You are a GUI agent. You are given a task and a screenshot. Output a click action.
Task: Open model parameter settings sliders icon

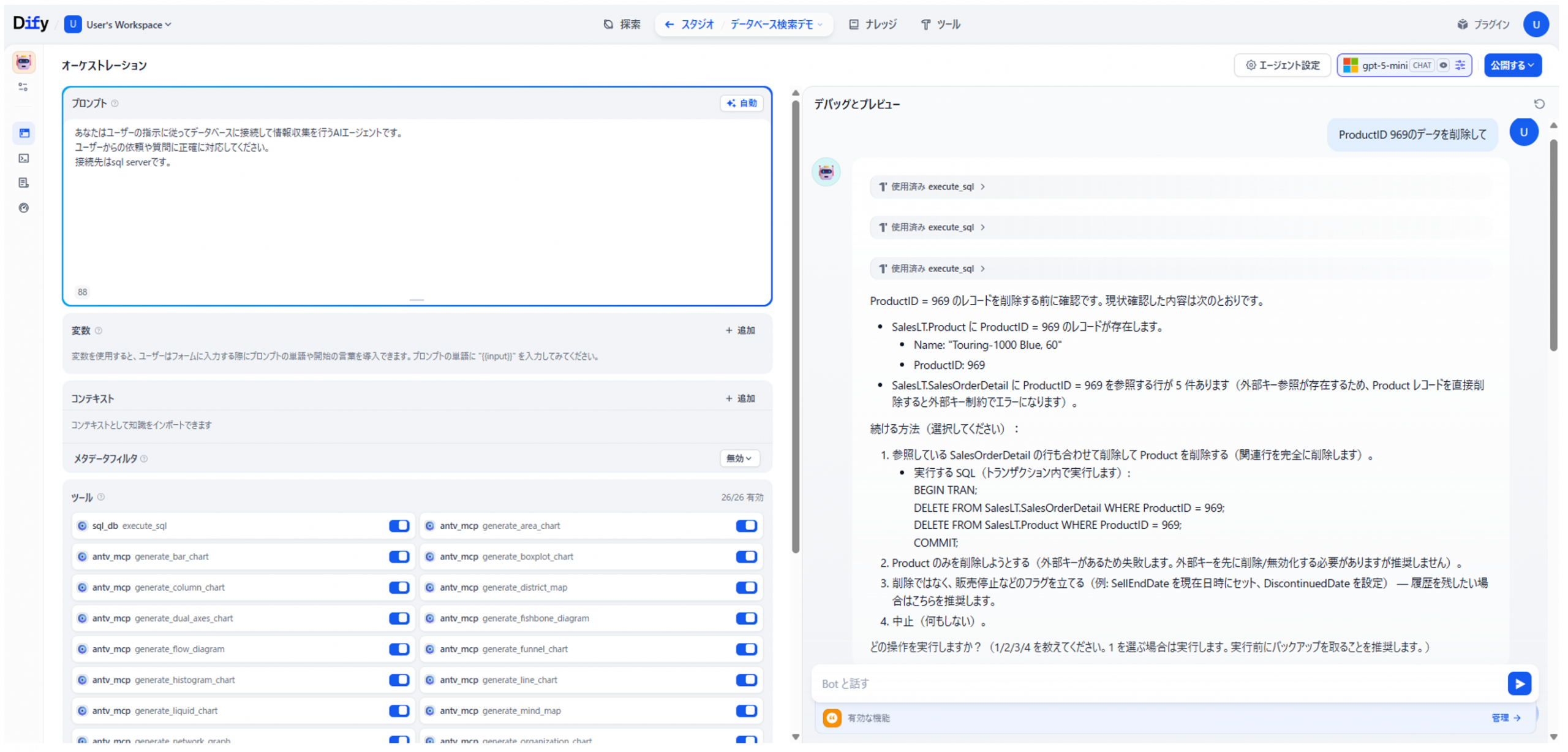[x=1460, y=66]
